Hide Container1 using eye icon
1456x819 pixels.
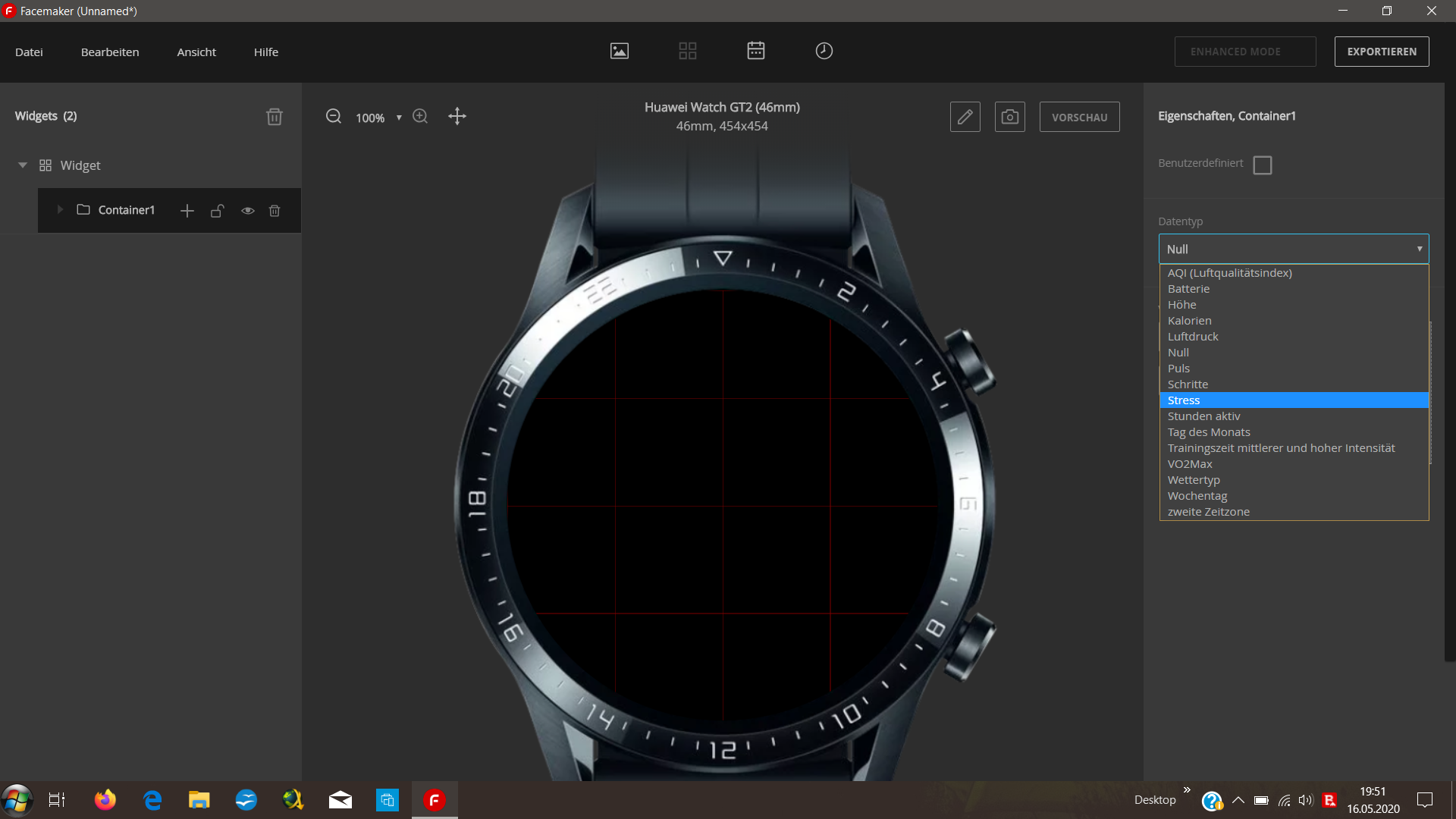[x=248, y=211]
